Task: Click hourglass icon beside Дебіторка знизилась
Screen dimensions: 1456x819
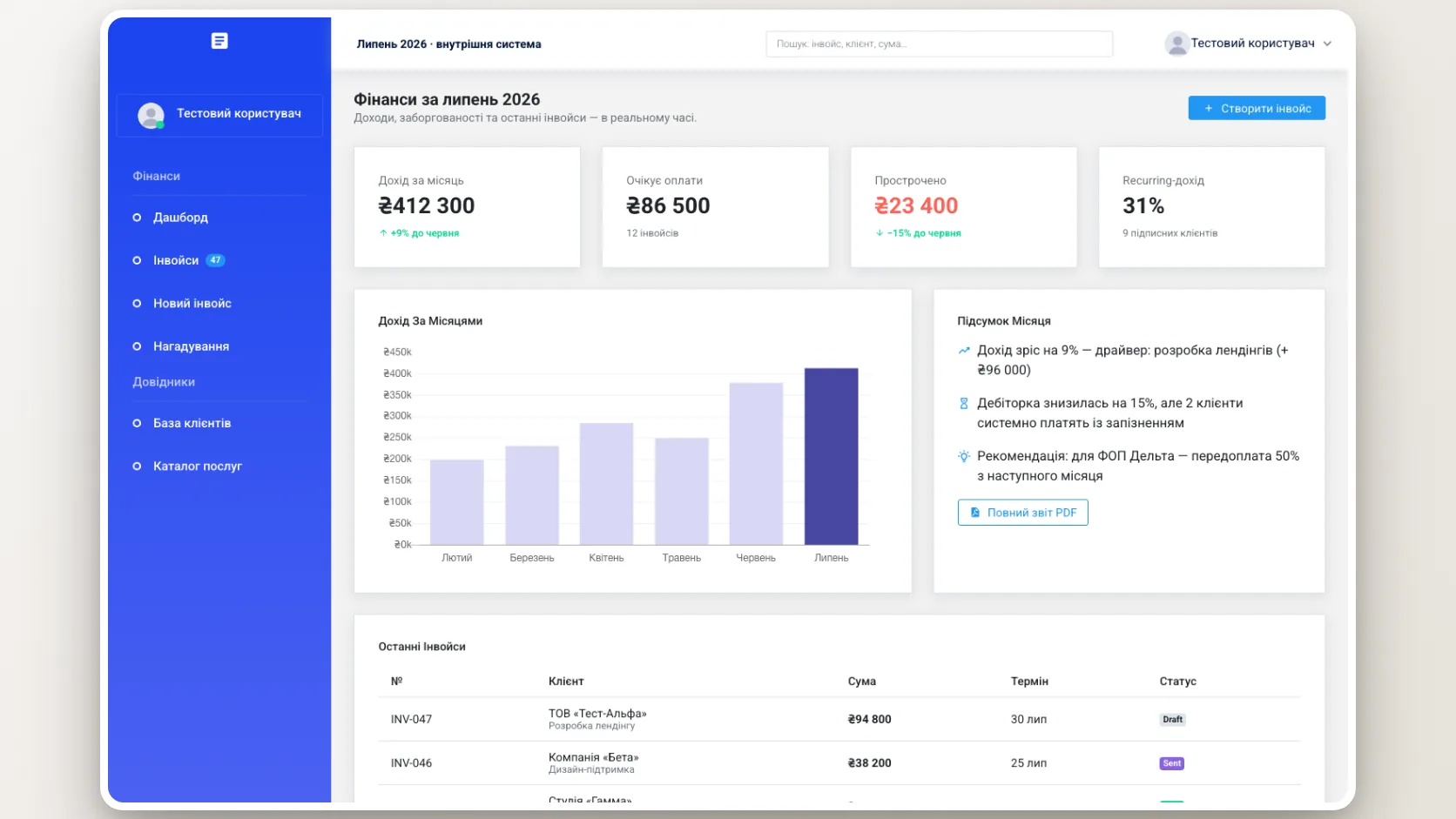Action: (964, 404)
